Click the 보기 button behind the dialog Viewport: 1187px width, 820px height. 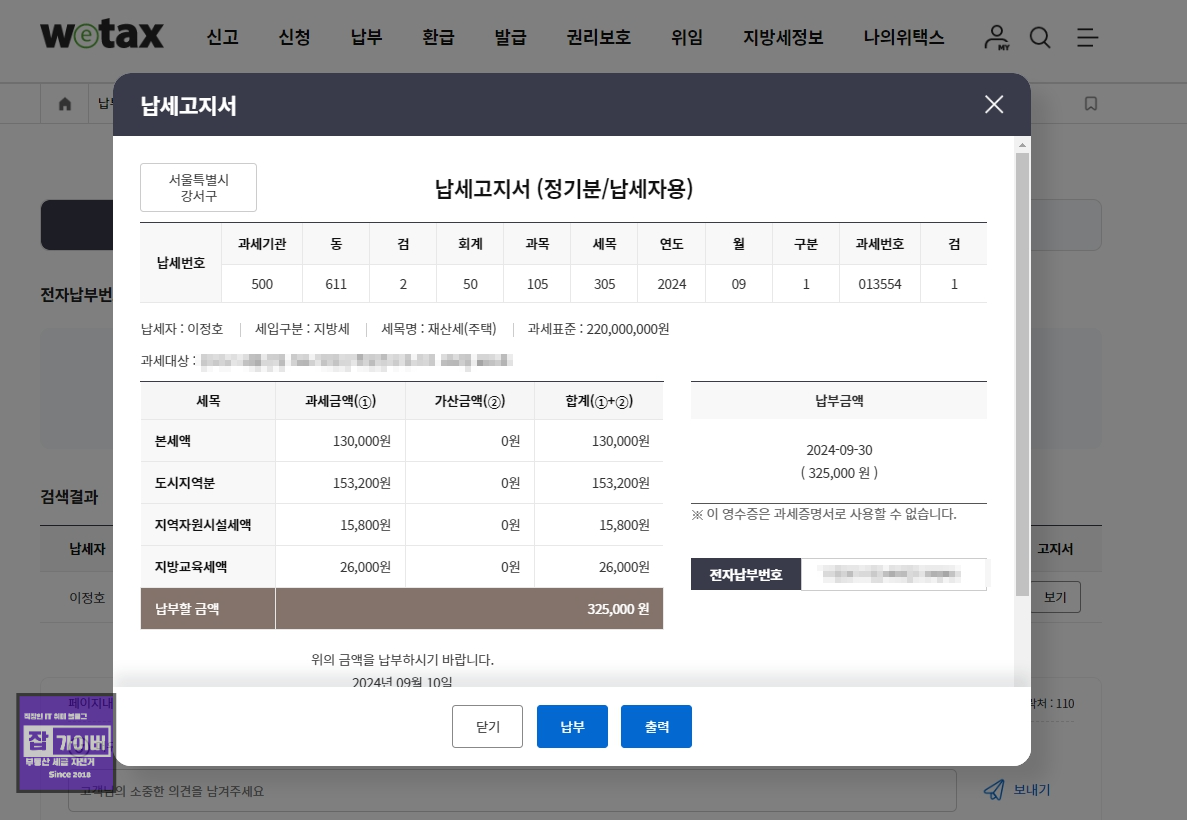coord(1055,597)
